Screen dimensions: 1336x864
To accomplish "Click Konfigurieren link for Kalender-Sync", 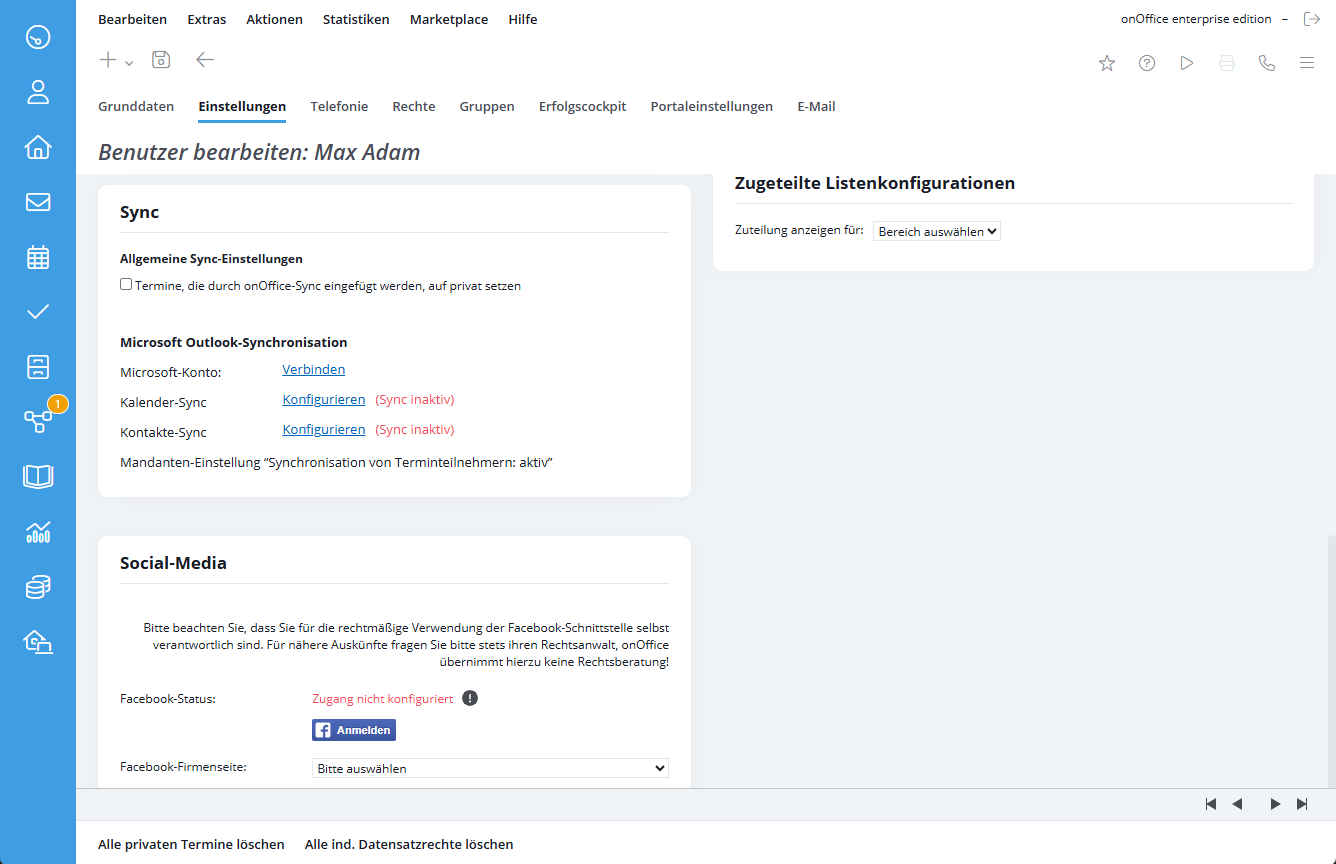I will pos(323,399).
